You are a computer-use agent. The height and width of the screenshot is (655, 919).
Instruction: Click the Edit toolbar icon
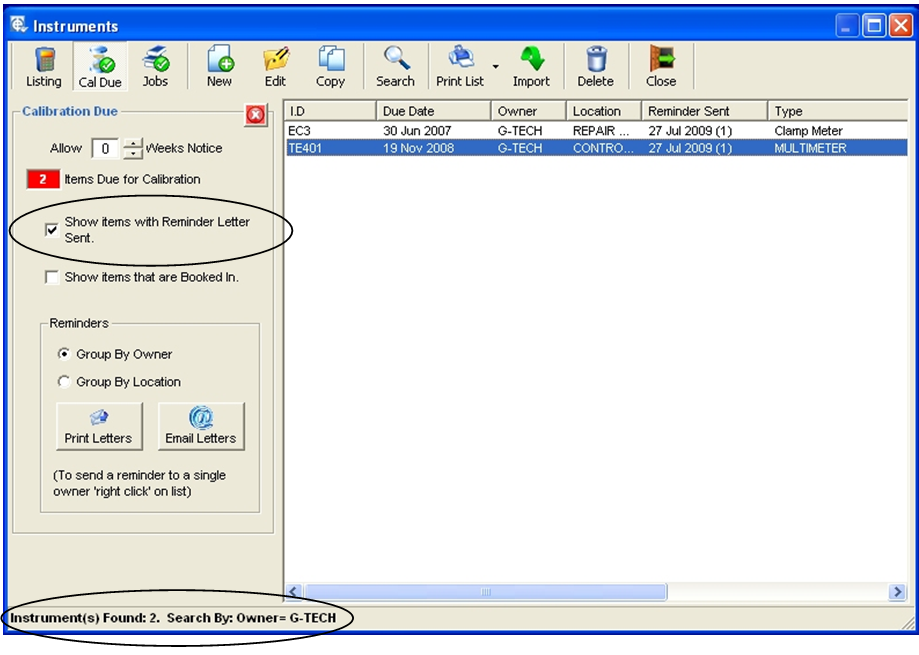275,67
